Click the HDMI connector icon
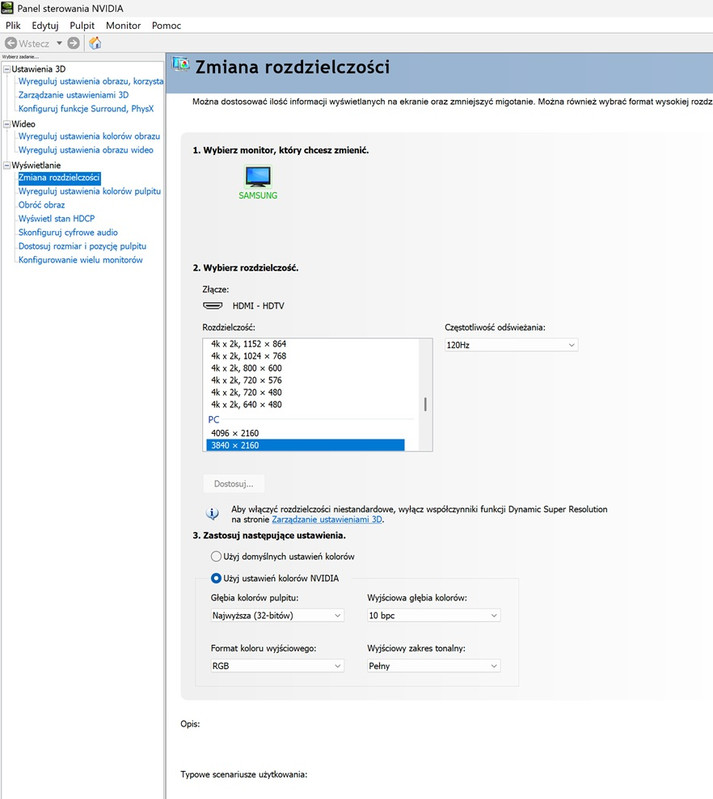This screenshot has width=713, height=799. (213, 306)
